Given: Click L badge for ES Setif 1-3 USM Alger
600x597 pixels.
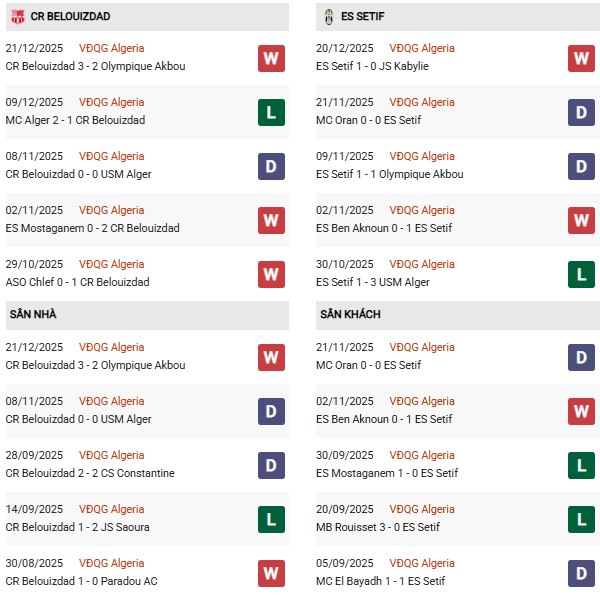Looking at the screenshot, I should (x=581, y=274).
